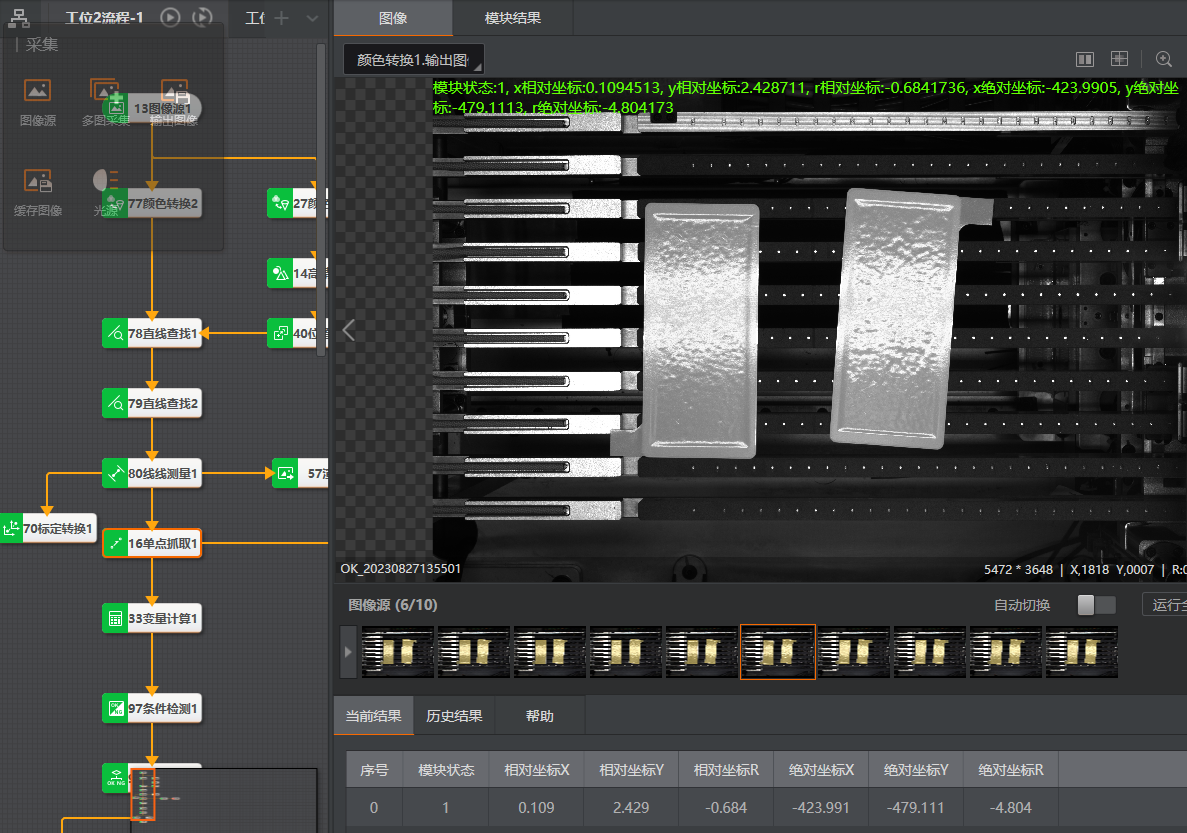
Task: Select the seventh image source thumbnail
Action: click(854, 651)
